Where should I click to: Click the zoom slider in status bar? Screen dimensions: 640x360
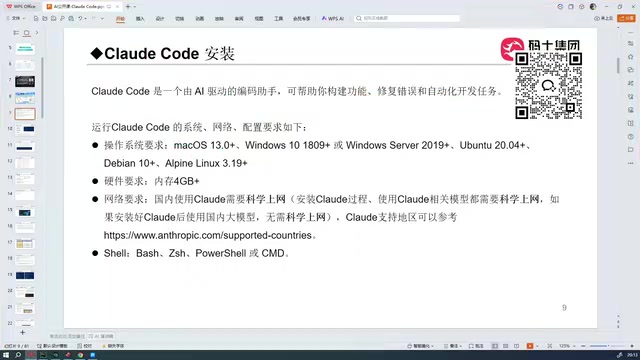click(607, 346)
